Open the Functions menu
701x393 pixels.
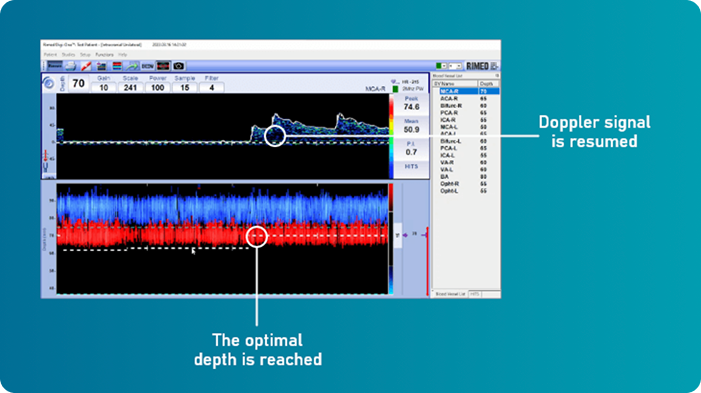[x=104, y=55]
